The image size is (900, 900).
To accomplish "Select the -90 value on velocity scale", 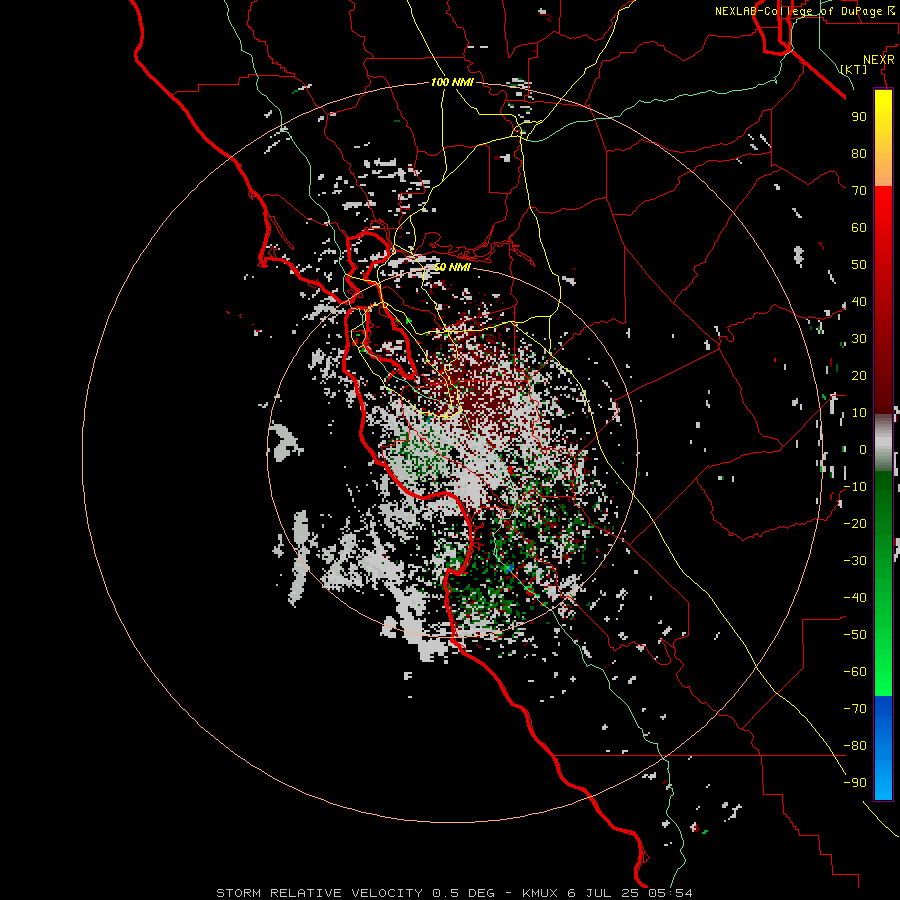I will (x=855, y=783).
